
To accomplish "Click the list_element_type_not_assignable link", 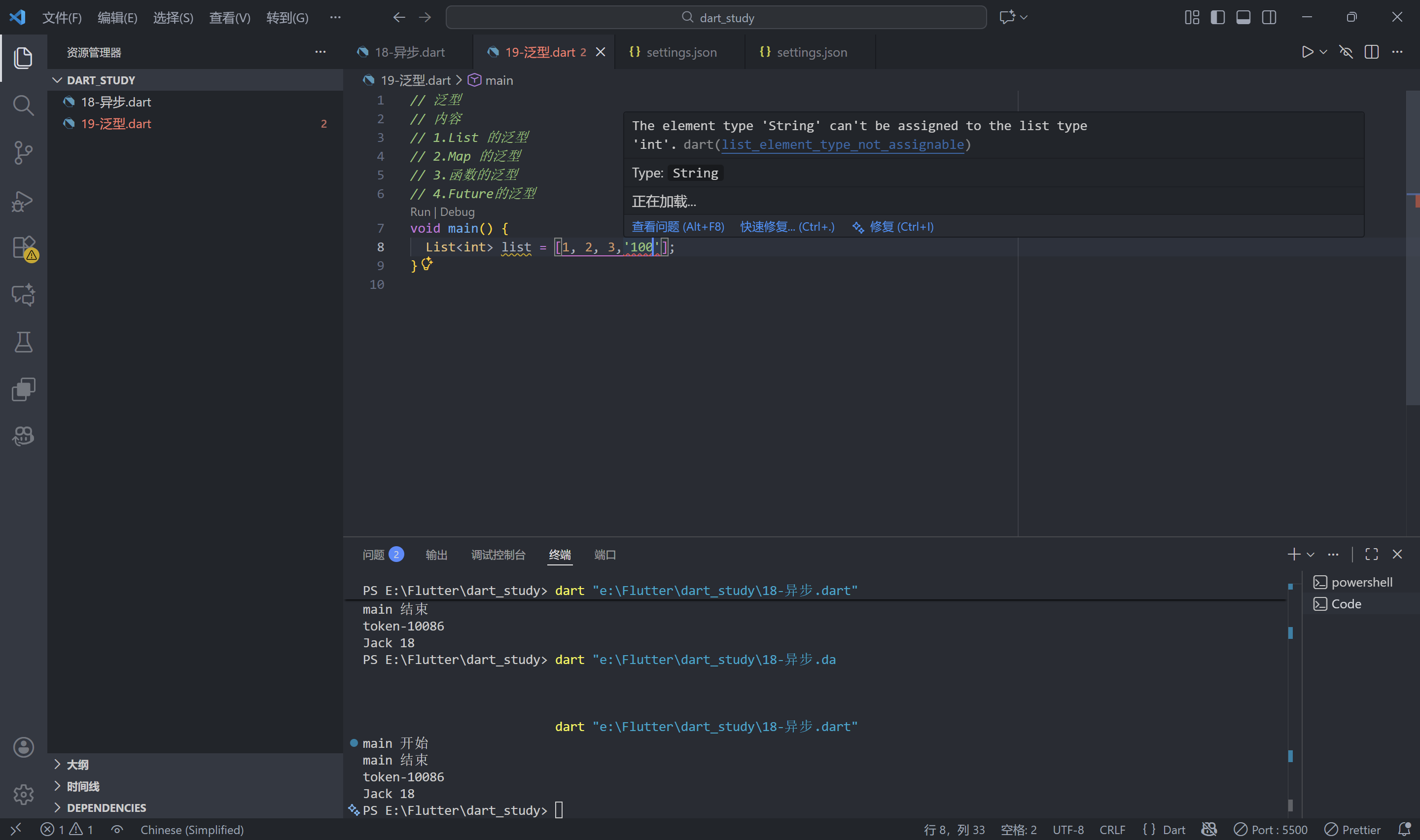I will pyautogui.click(x=842, y=144).
